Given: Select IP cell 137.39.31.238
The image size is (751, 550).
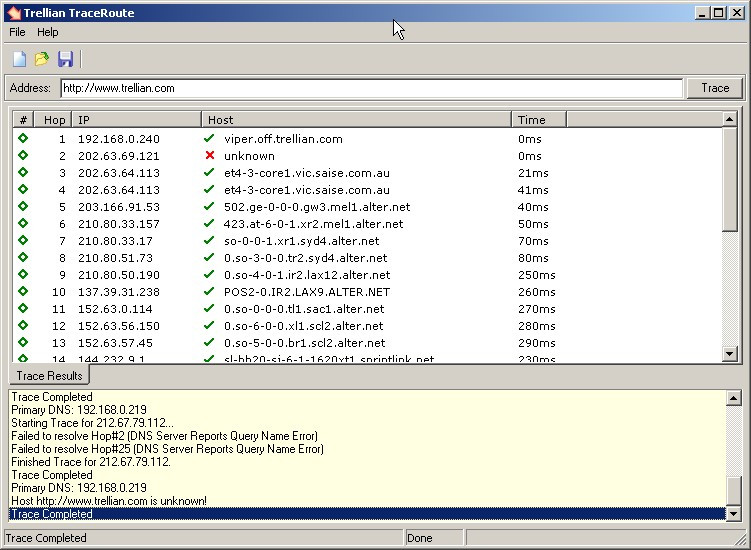Looking at the screenshot, I should (x=119, y=292).
